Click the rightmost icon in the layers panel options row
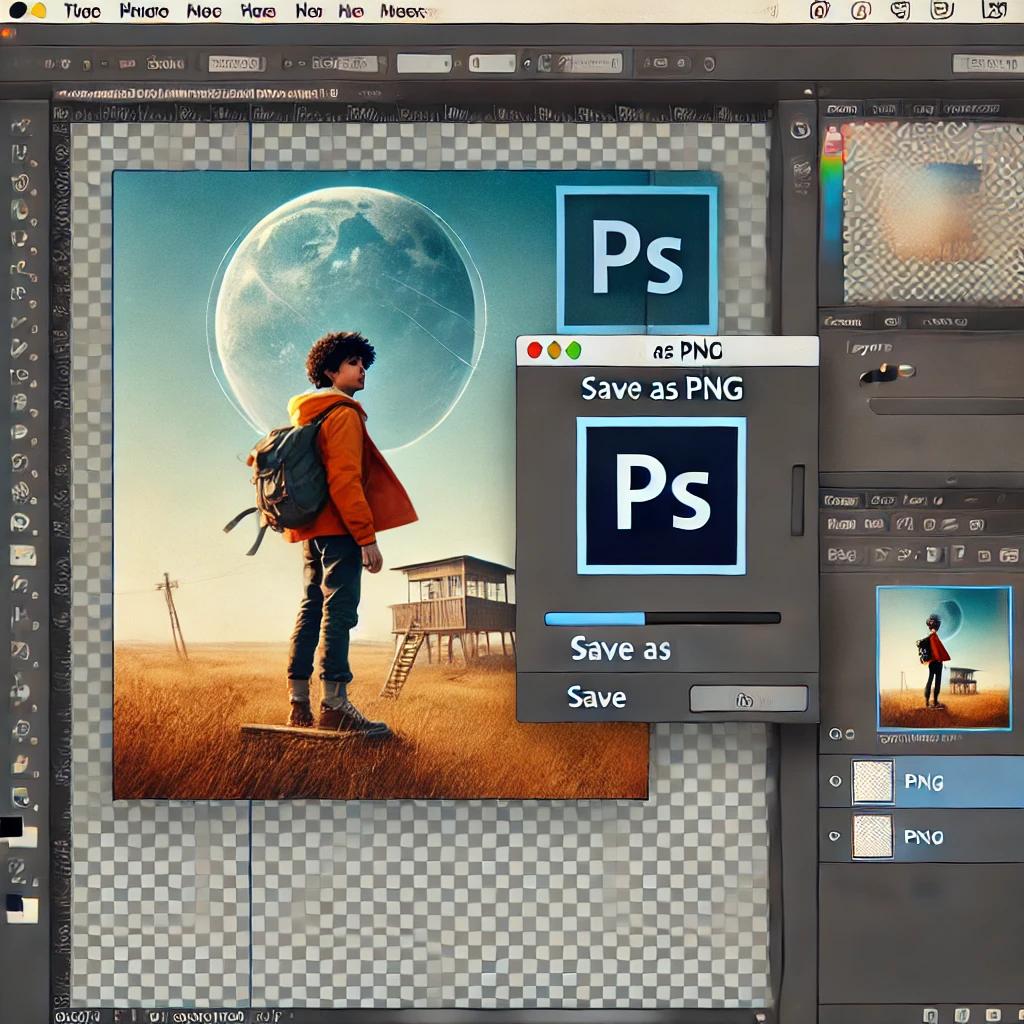This screenshot has width=1024, height=1024. click(x=1009, y=556)
